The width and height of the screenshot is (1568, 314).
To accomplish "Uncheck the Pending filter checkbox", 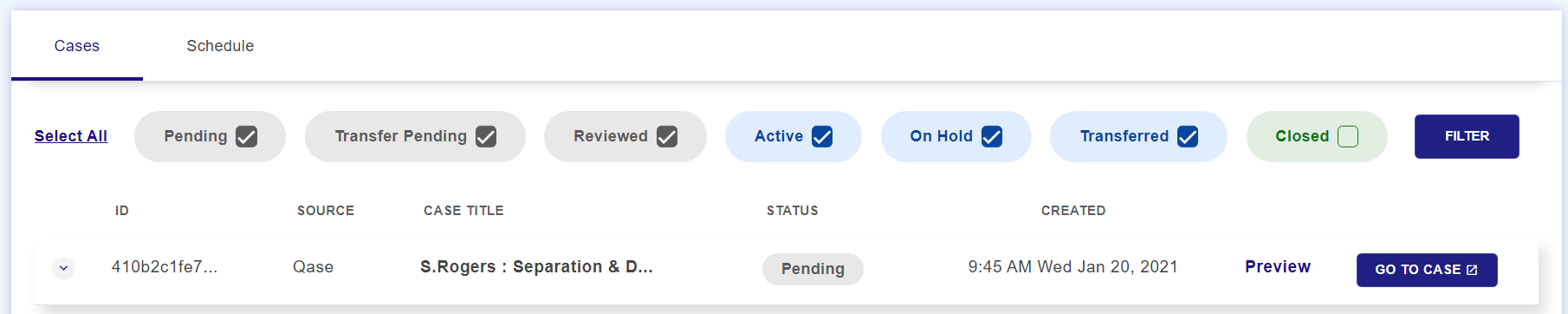I will [247, 137].
